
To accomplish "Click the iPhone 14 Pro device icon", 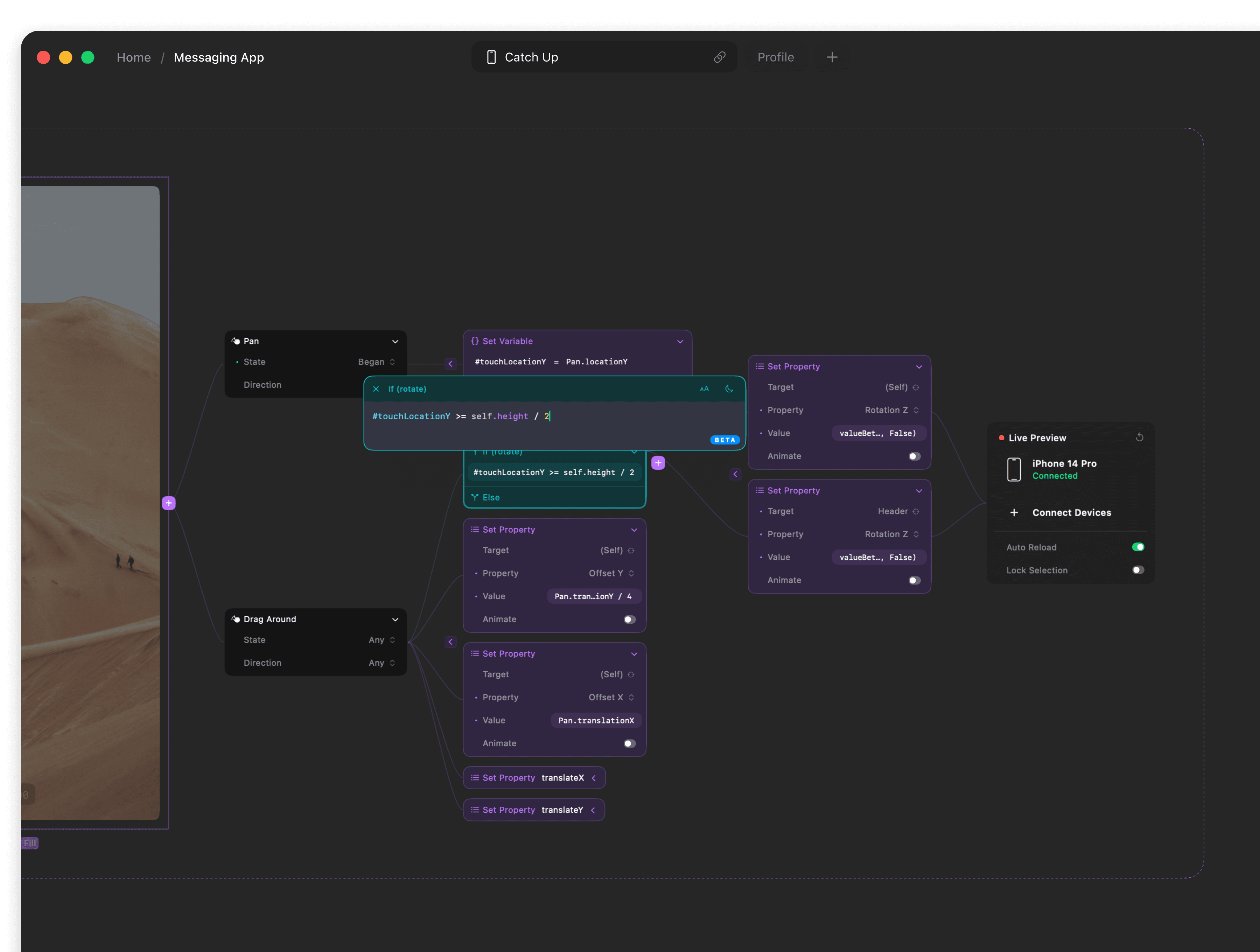I will (1013, 469).
